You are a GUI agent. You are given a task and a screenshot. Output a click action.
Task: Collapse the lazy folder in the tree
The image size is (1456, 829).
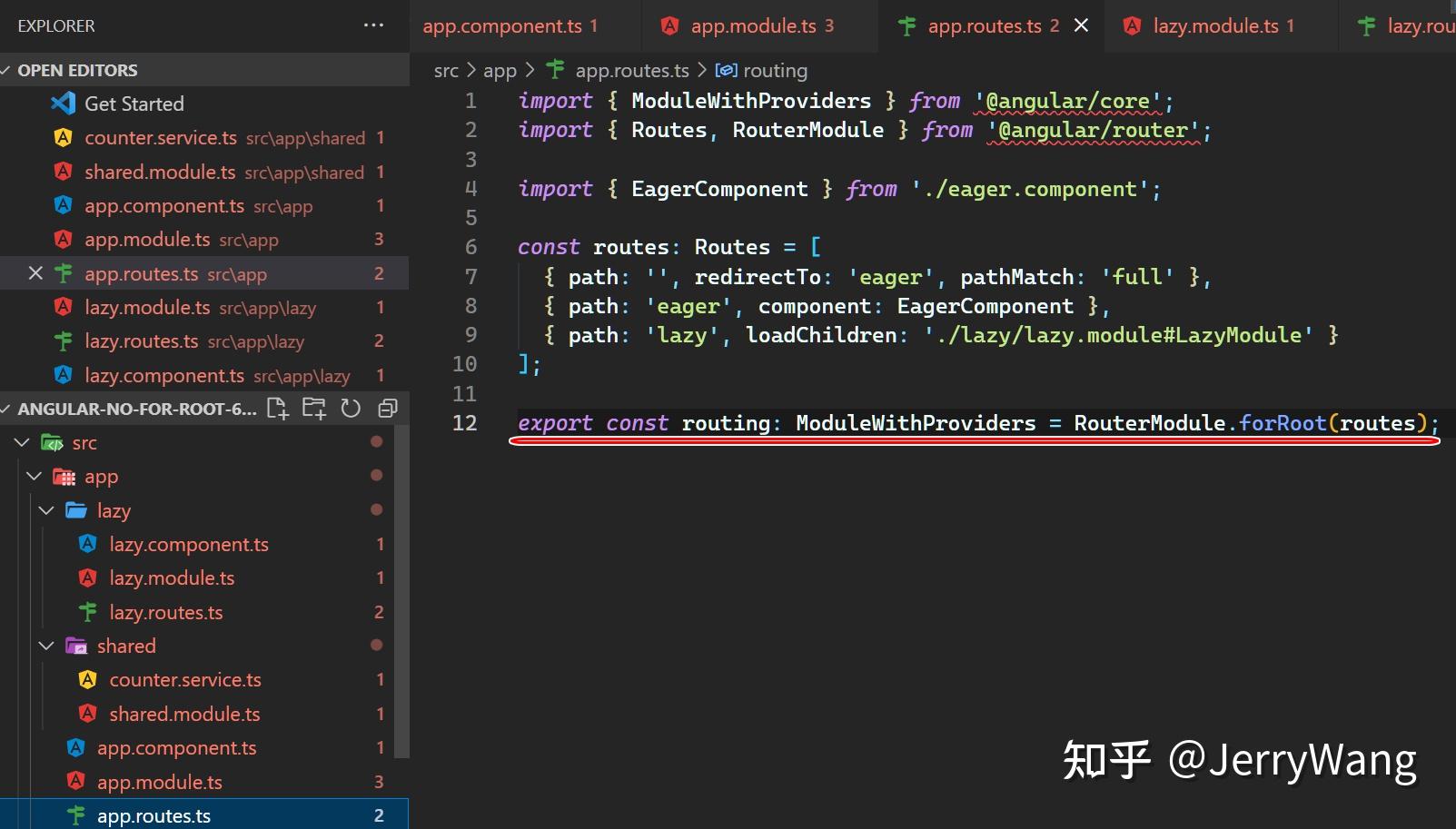click(x=46, y=510)
